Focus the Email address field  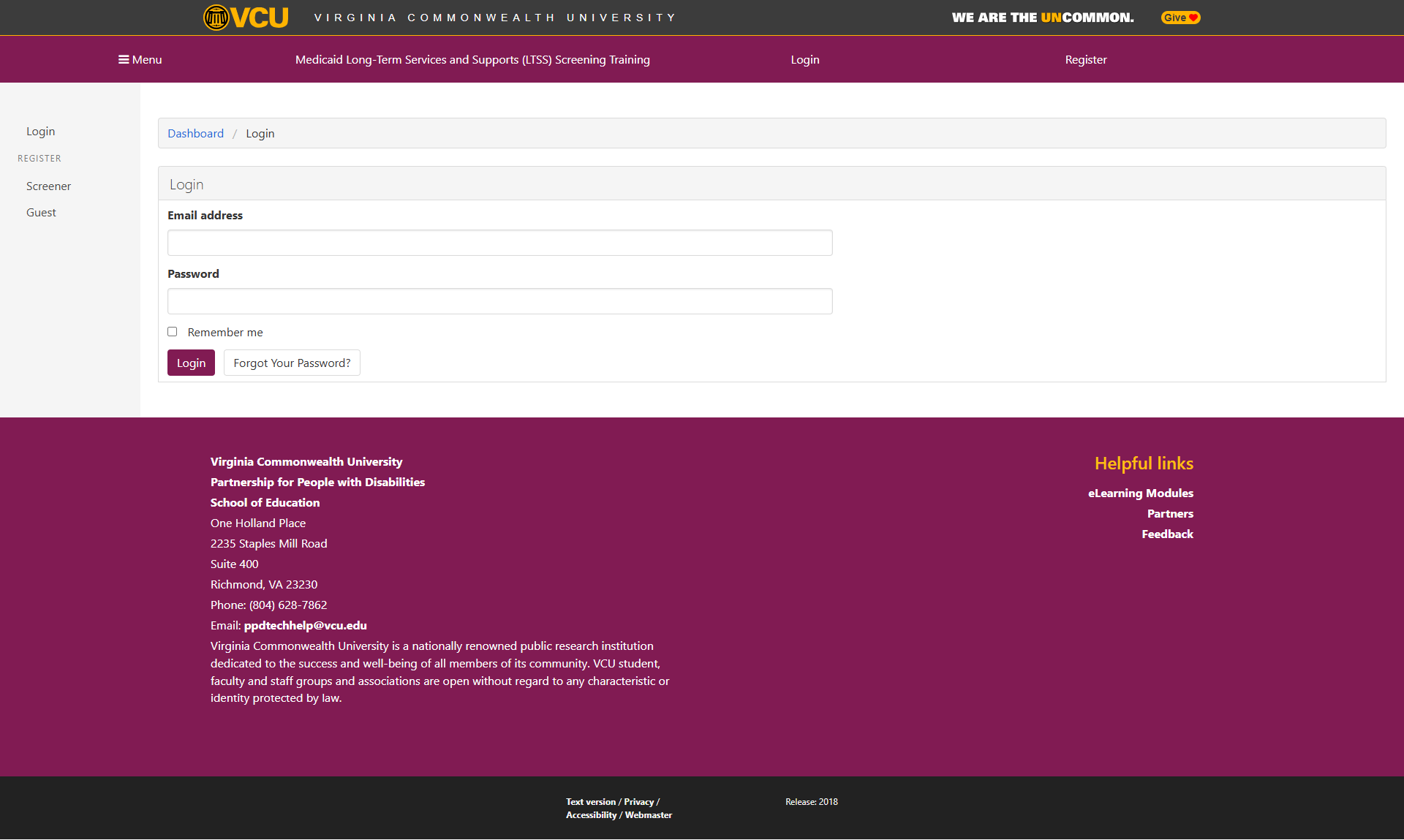499,243
